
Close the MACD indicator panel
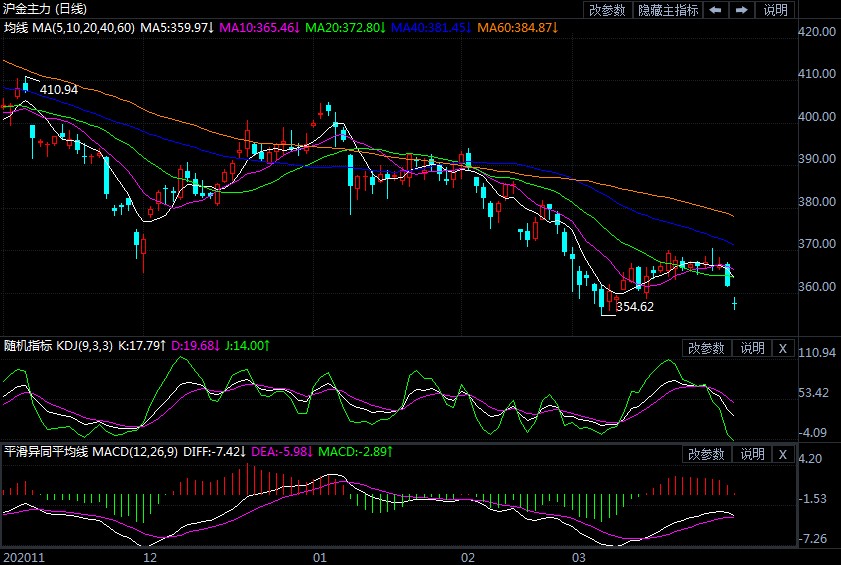point(783,454)
